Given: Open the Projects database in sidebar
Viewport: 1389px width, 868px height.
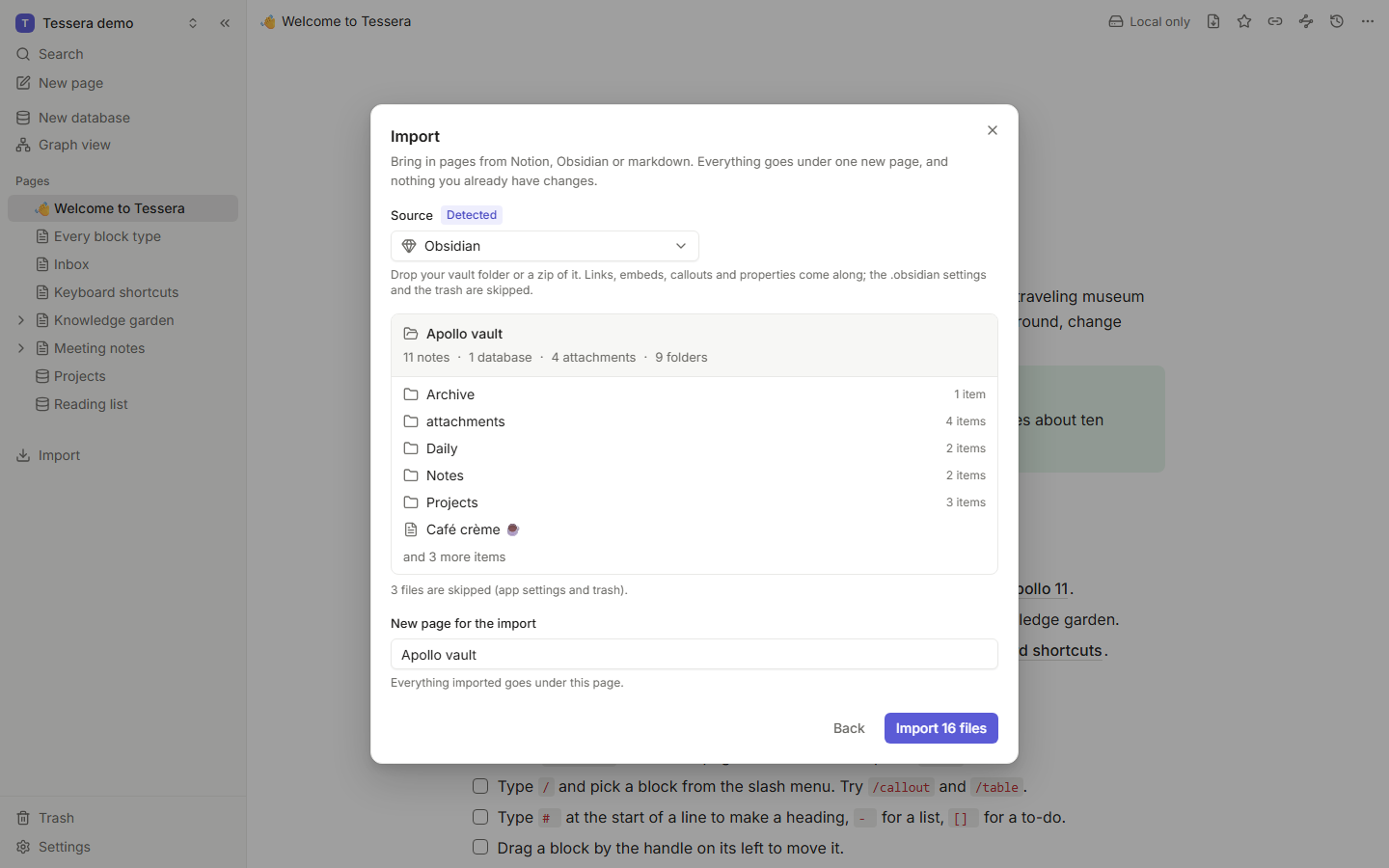Looking at the screenshot, I should tap(123, 376).
